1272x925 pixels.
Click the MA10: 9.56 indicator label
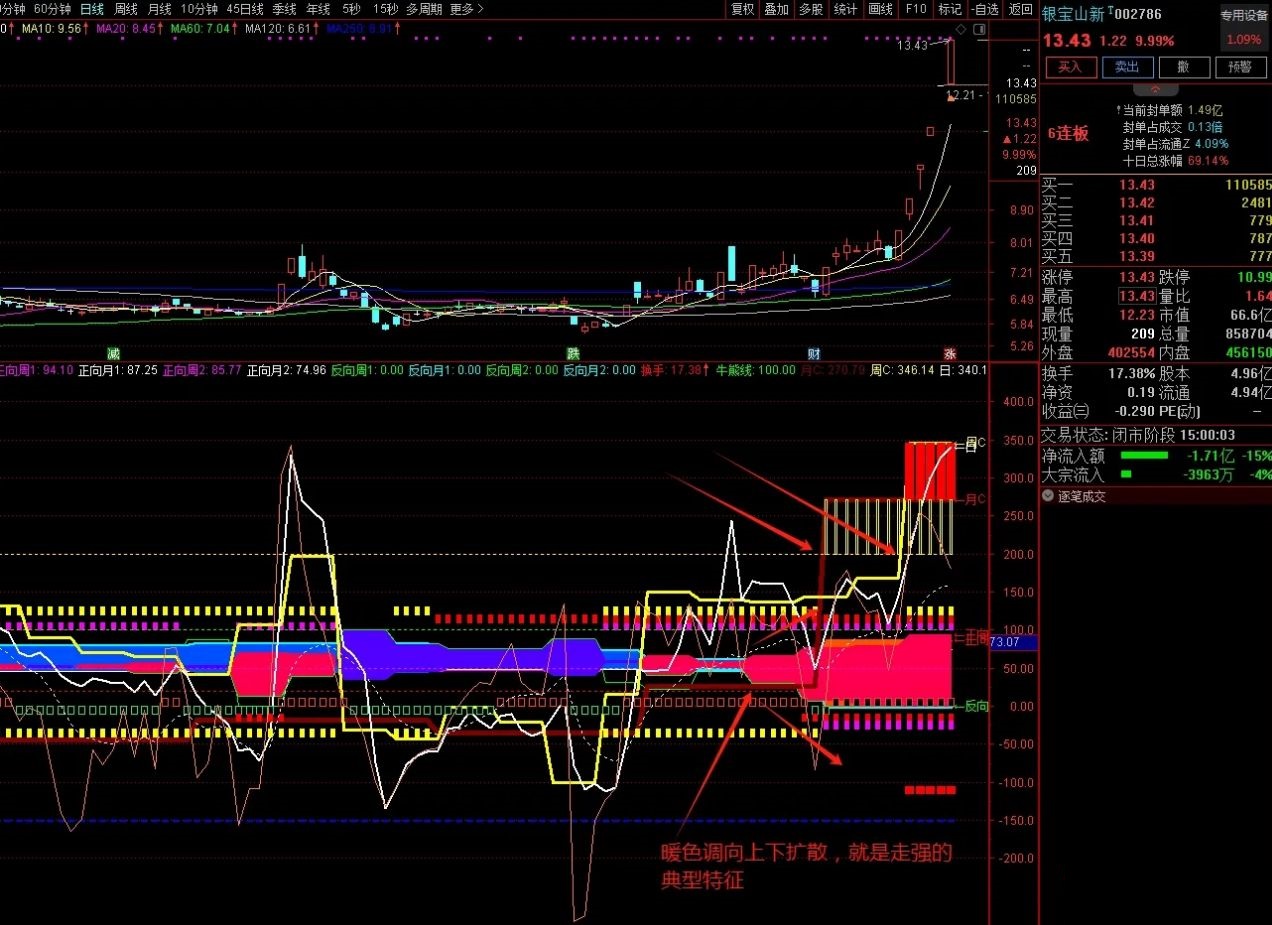52,29
